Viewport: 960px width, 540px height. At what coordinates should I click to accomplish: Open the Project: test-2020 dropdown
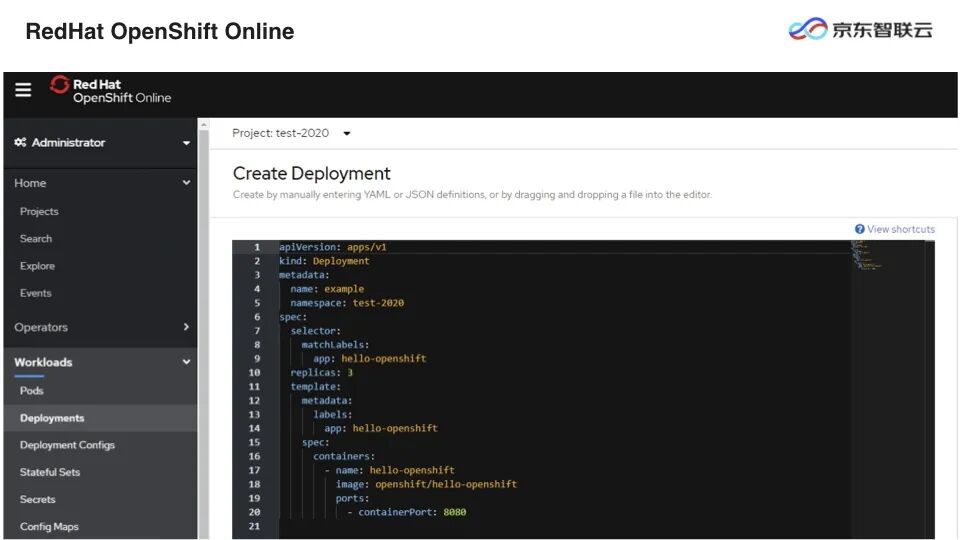coord(291,133)
